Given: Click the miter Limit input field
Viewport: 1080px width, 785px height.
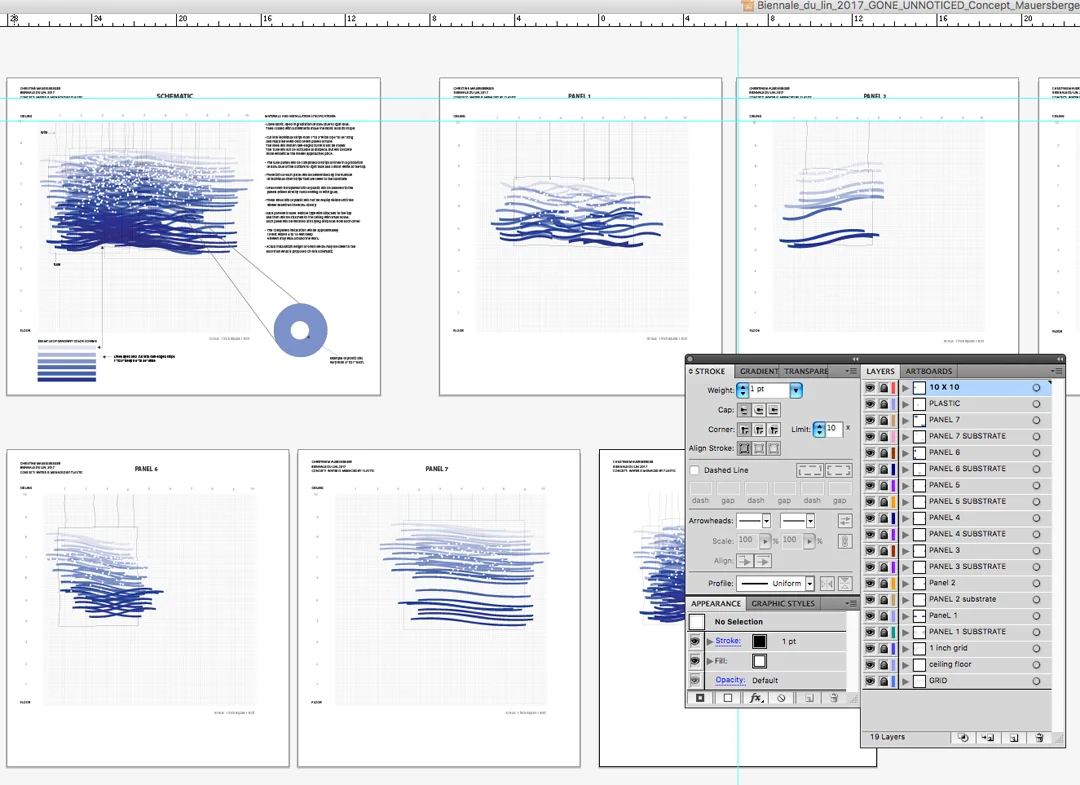Looking at the screenshot, I should click(833, 429).
